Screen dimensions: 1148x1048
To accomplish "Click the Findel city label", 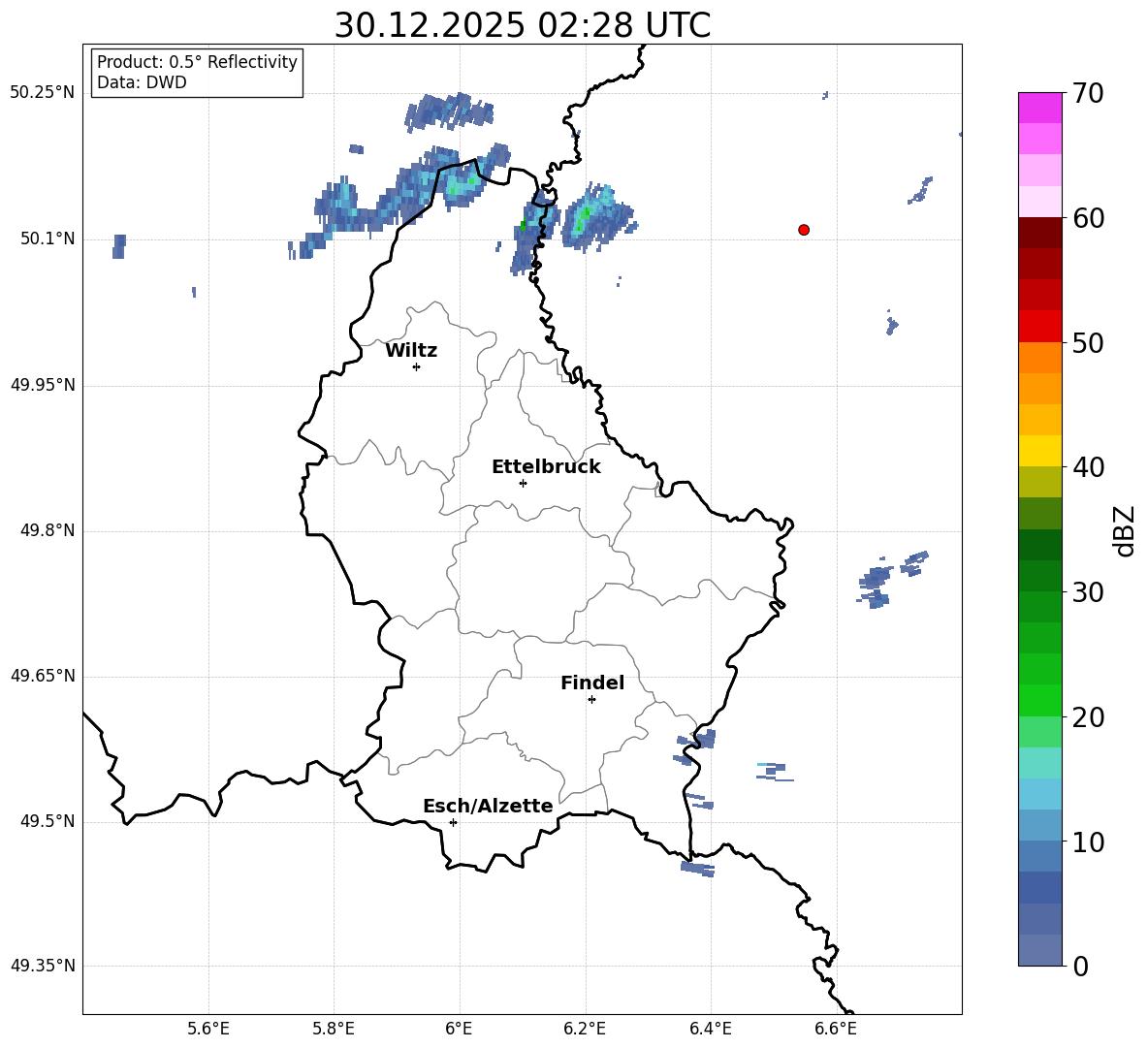I will pyautogui.click(x=592, y=683).
